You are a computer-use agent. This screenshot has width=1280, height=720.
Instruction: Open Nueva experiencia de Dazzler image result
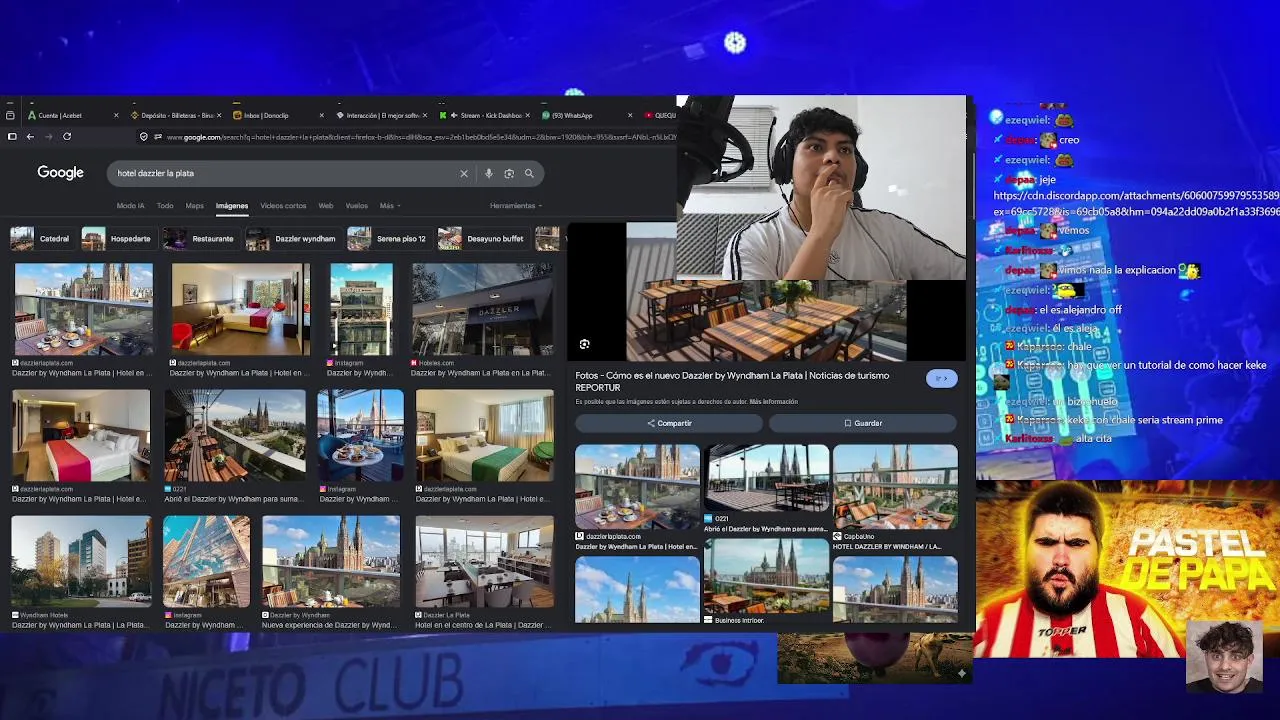(x=331, y=561)
